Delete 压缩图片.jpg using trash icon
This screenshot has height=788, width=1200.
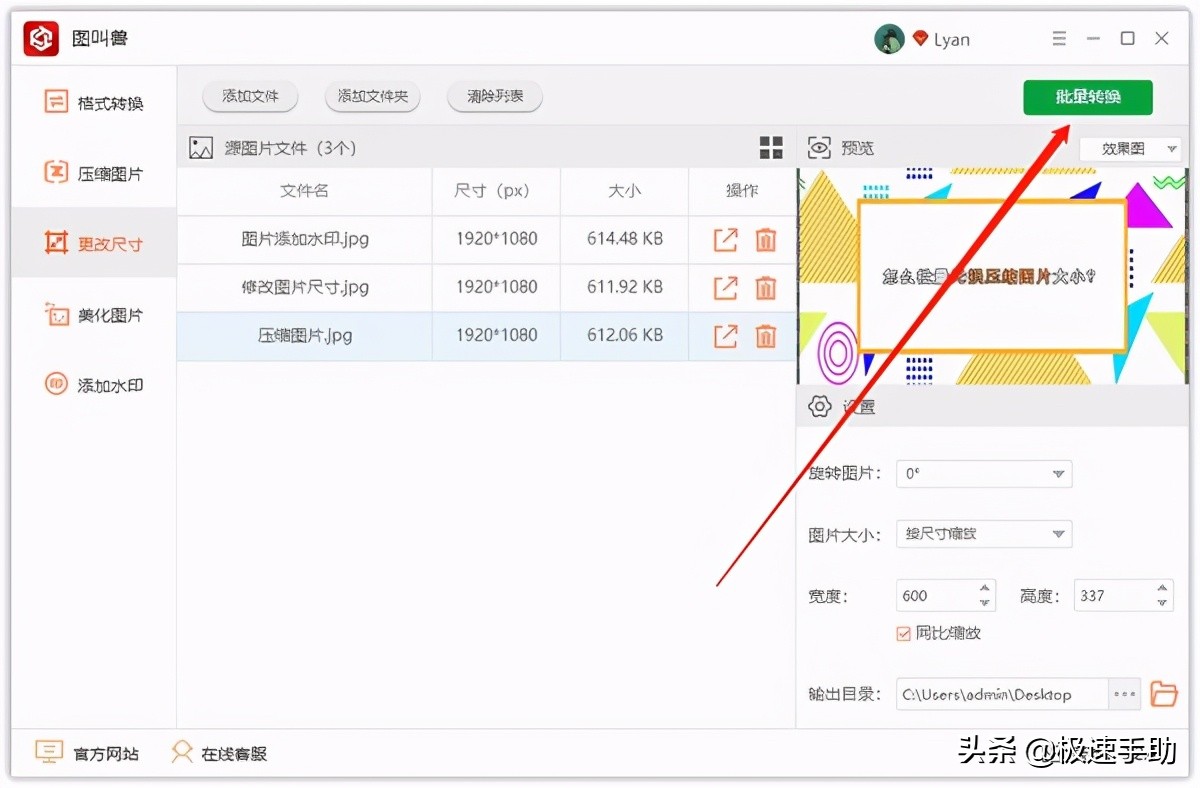pyautogui.click(x=765, y=336)
